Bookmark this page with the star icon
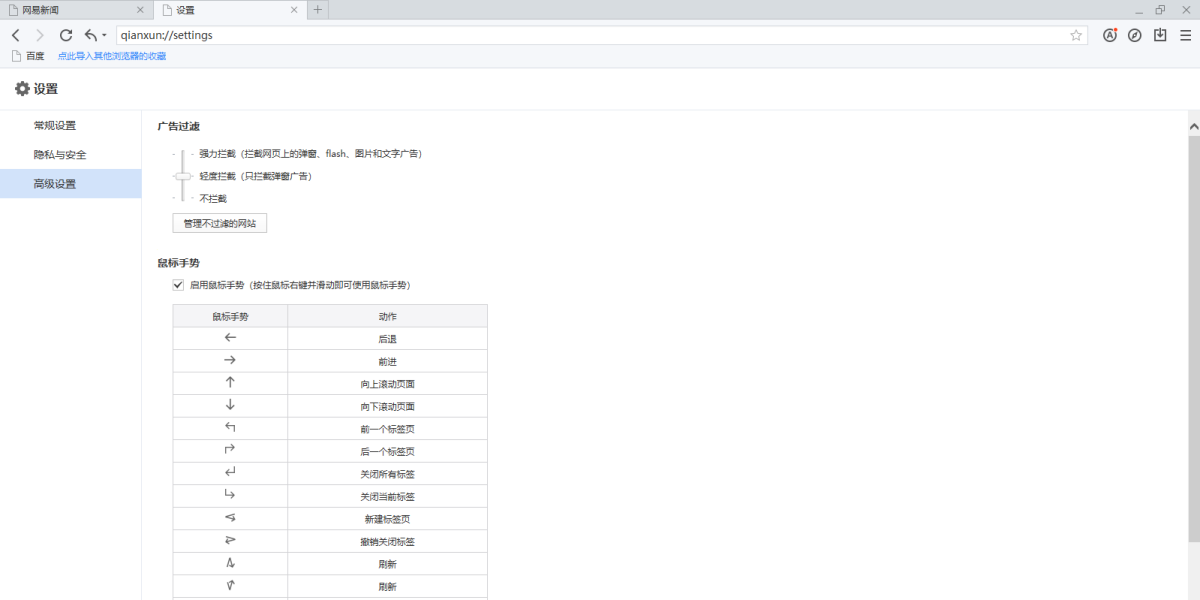 click(1076, 35)
